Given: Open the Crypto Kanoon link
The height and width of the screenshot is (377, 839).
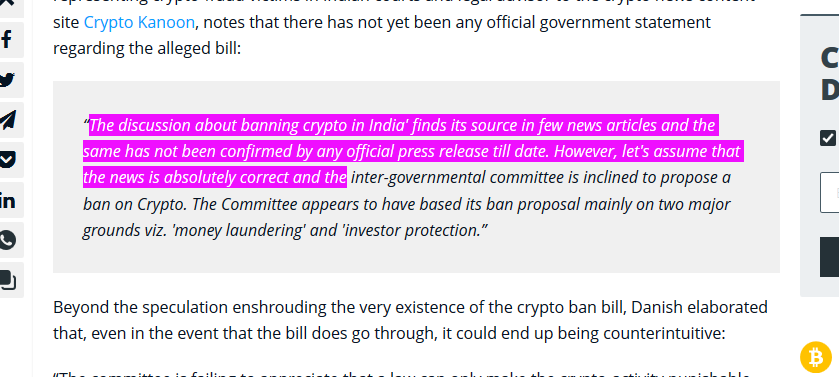Looking at the screenshot, I should (x=139, y=22).
